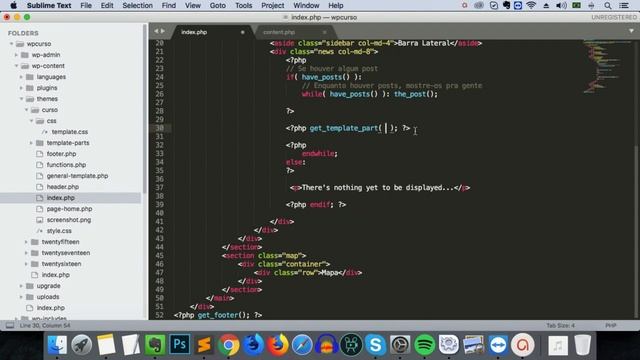Click line number 37 in gutter
Viewport: 640px width, 360px height.
159,188
